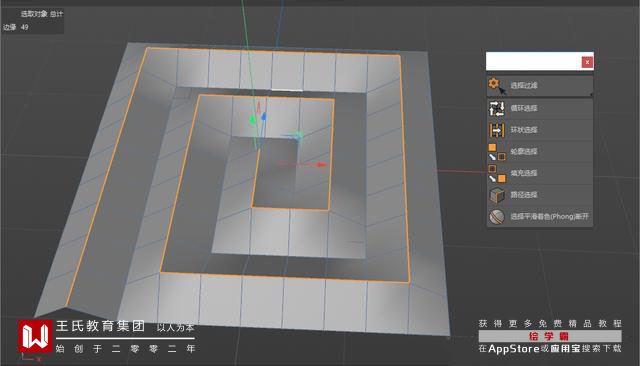
Task: Choose 填充选择 fill selection tool
Action: 539,173
